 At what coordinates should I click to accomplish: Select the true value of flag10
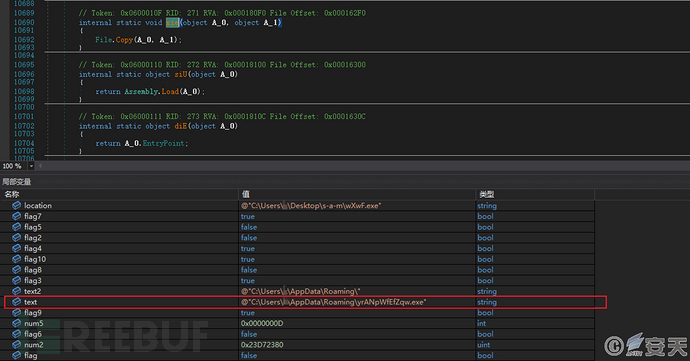click(248, 259)
